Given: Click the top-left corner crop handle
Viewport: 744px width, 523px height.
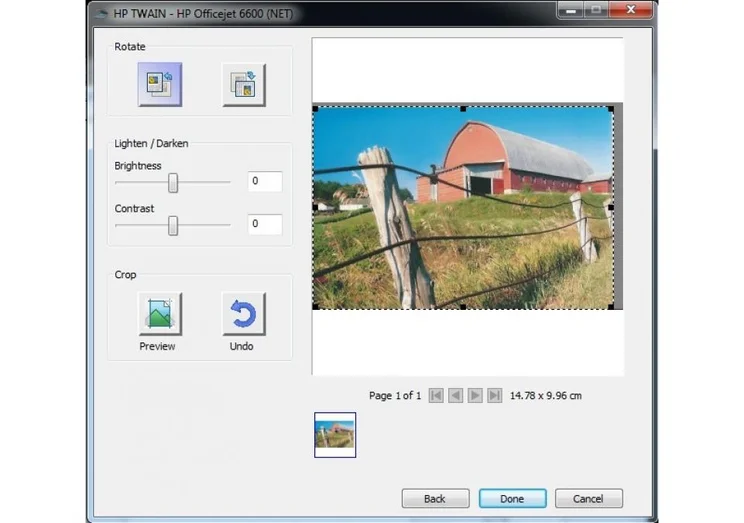Looking at the screenshot, I should pos(316,109).
